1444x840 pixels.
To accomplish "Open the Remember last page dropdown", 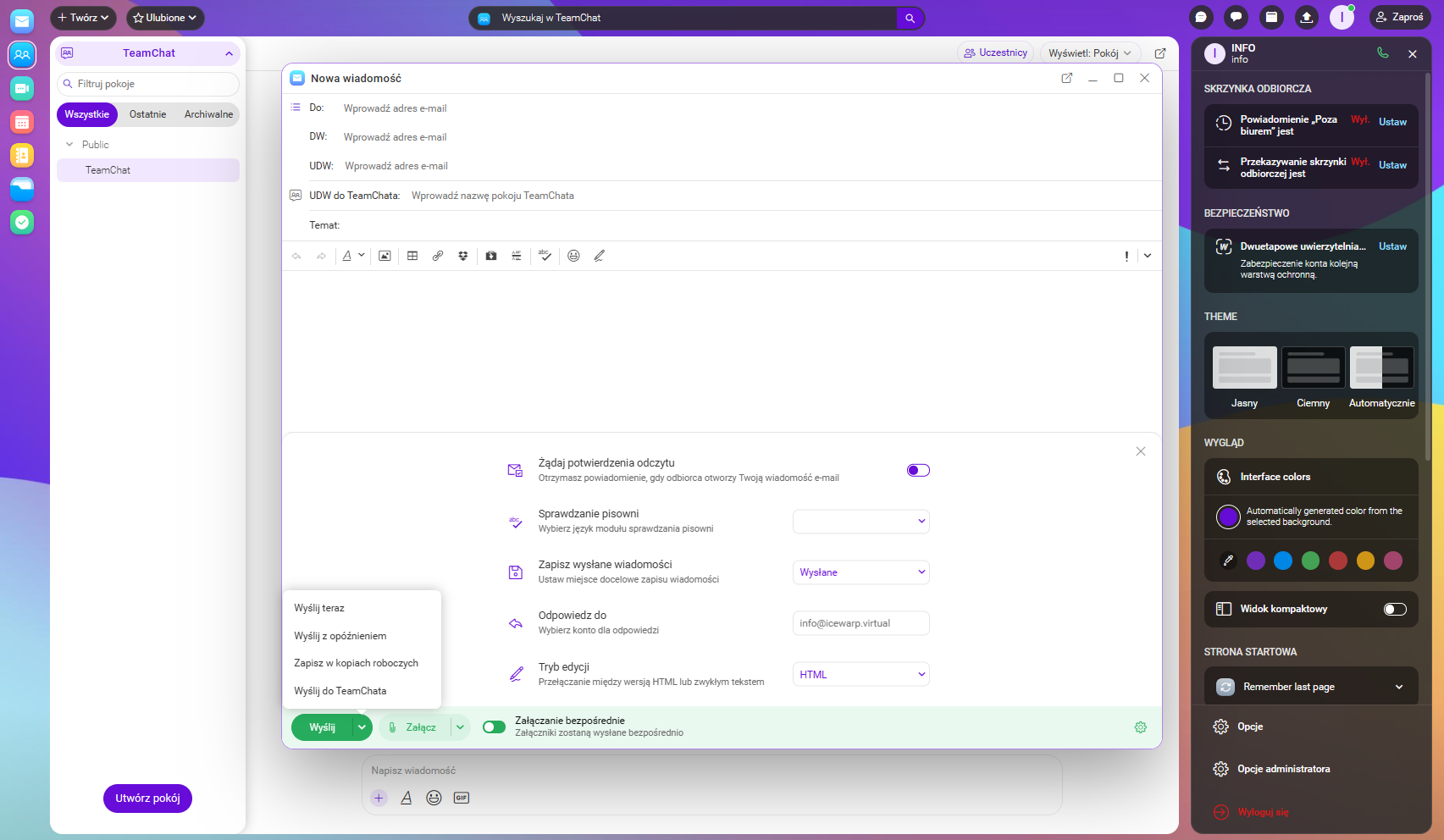I will coord(1310,687).
